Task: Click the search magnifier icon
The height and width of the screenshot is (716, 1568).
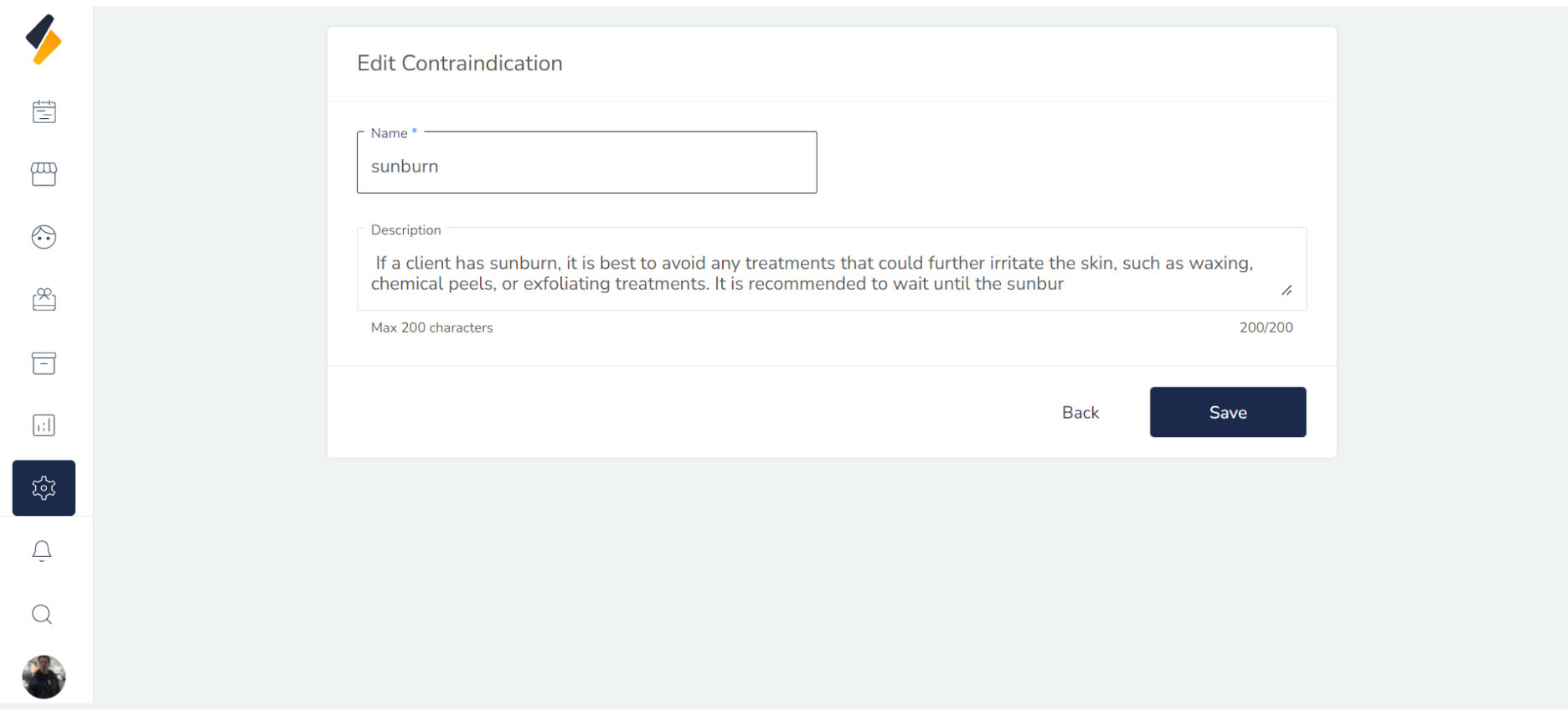Action: 42,615
